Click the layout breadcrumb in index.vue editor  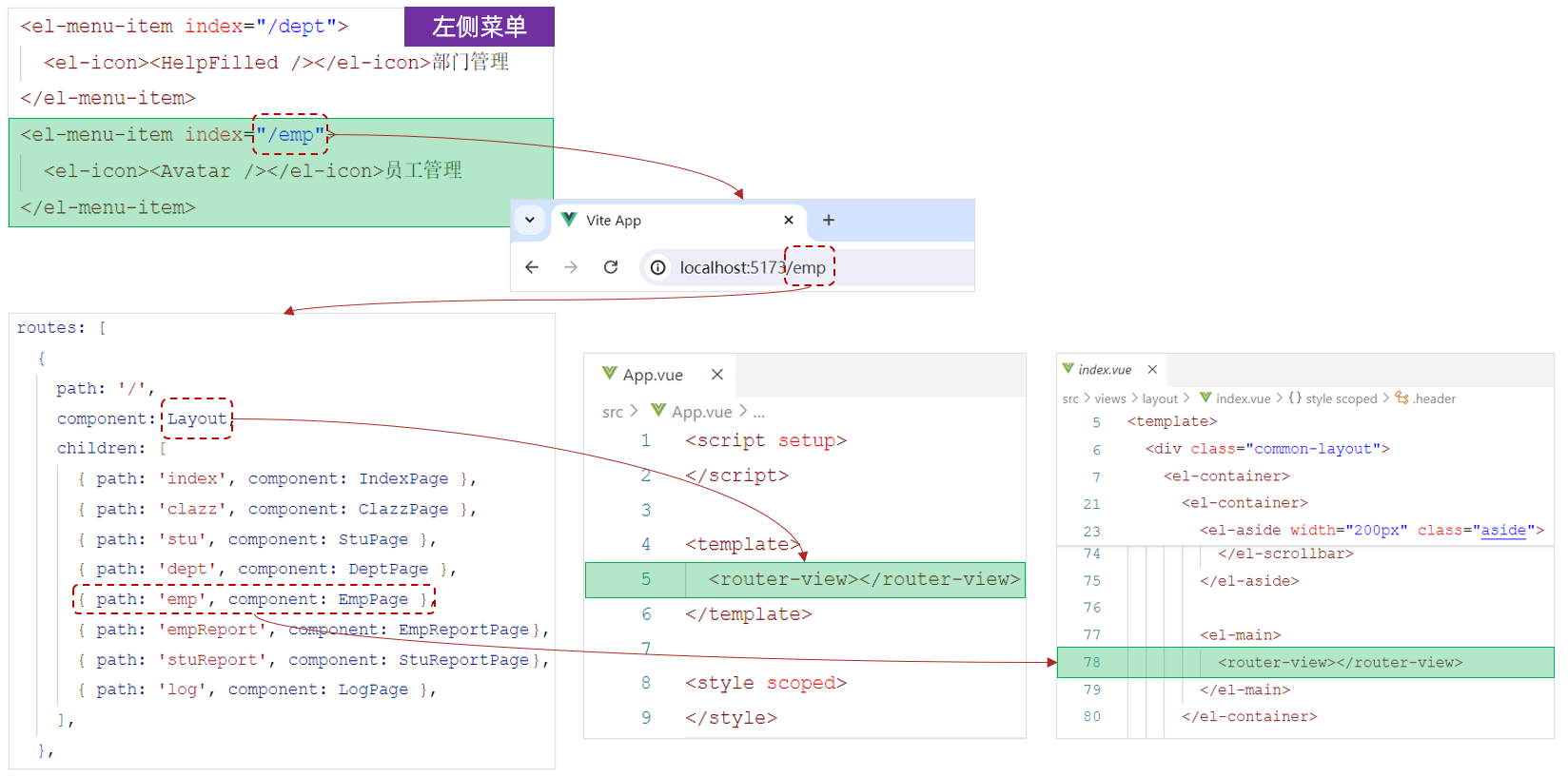point(1160,398)
